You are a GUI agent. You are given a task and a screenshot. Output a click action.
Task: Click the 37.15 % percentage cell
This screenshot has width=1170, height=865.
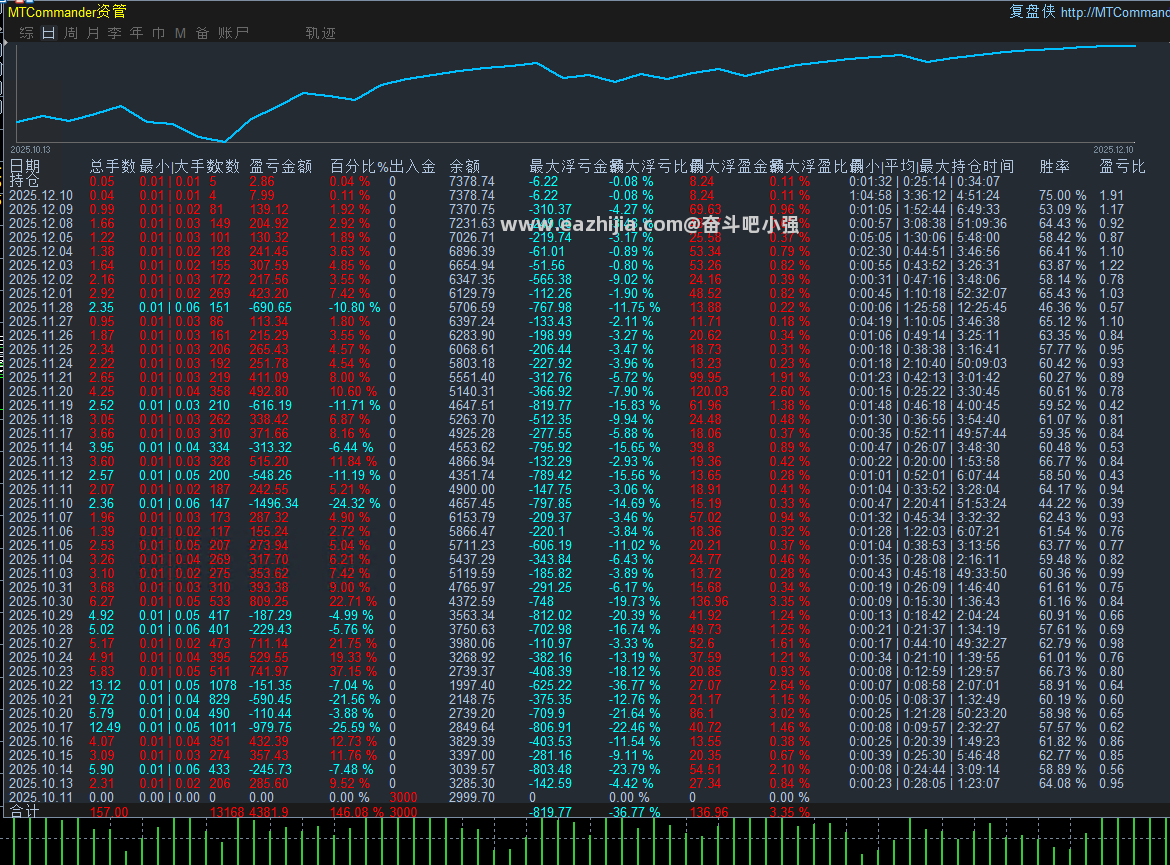(354, 672)
